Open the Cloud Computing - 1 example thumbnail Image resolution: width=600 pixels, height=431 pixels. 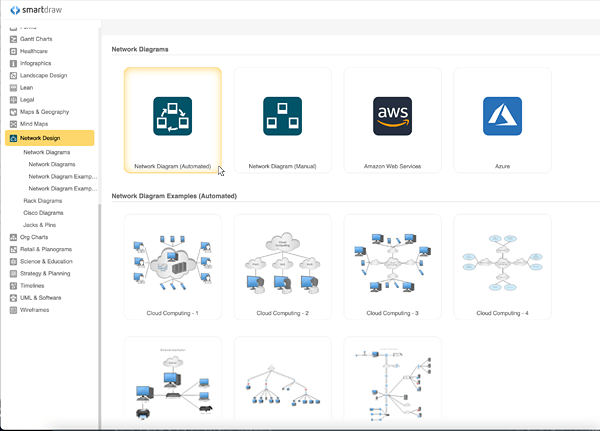tap(173, 267)
